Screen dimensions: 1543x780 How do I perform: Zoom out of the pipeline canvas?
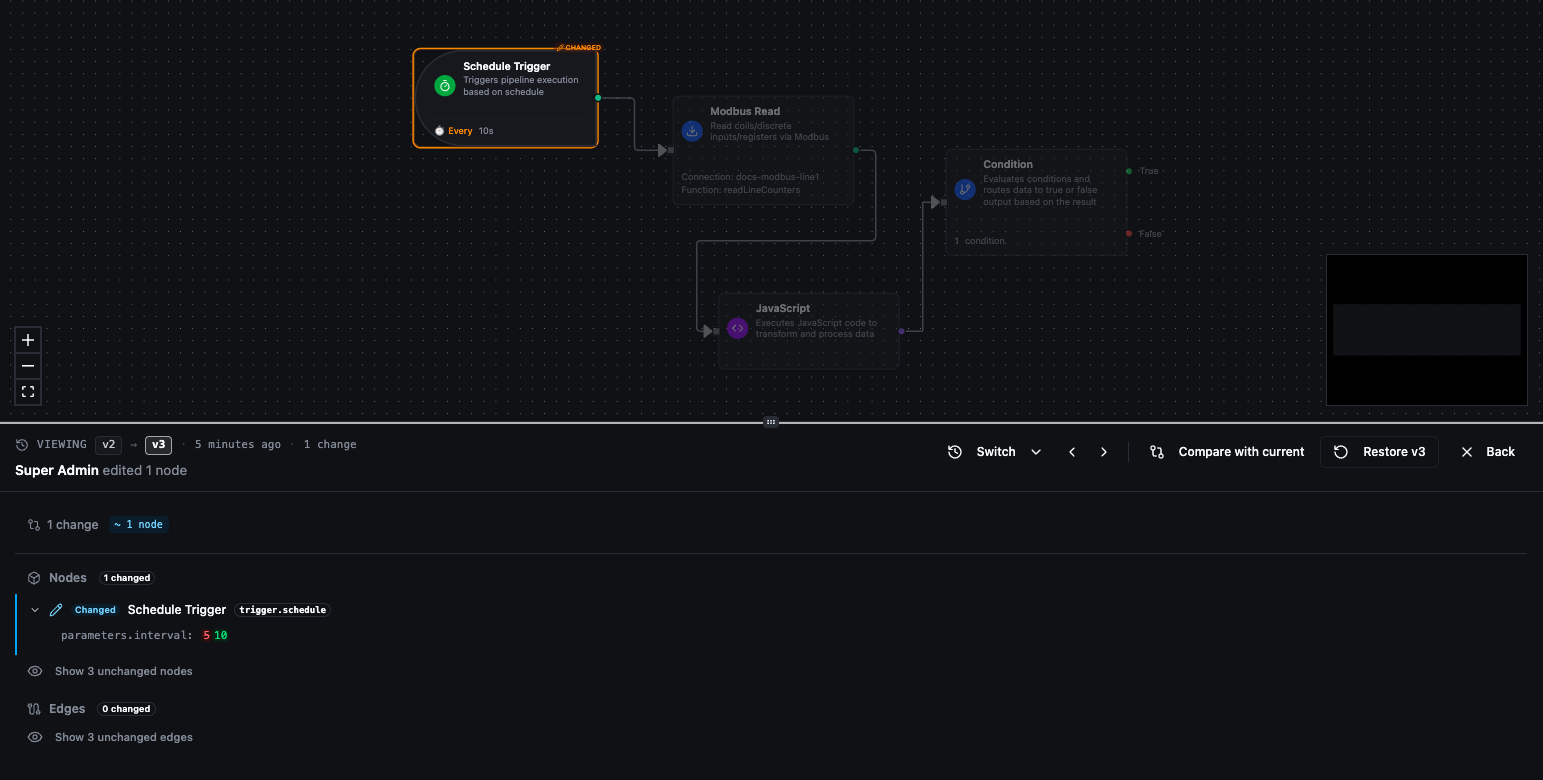tap(28, 366)
